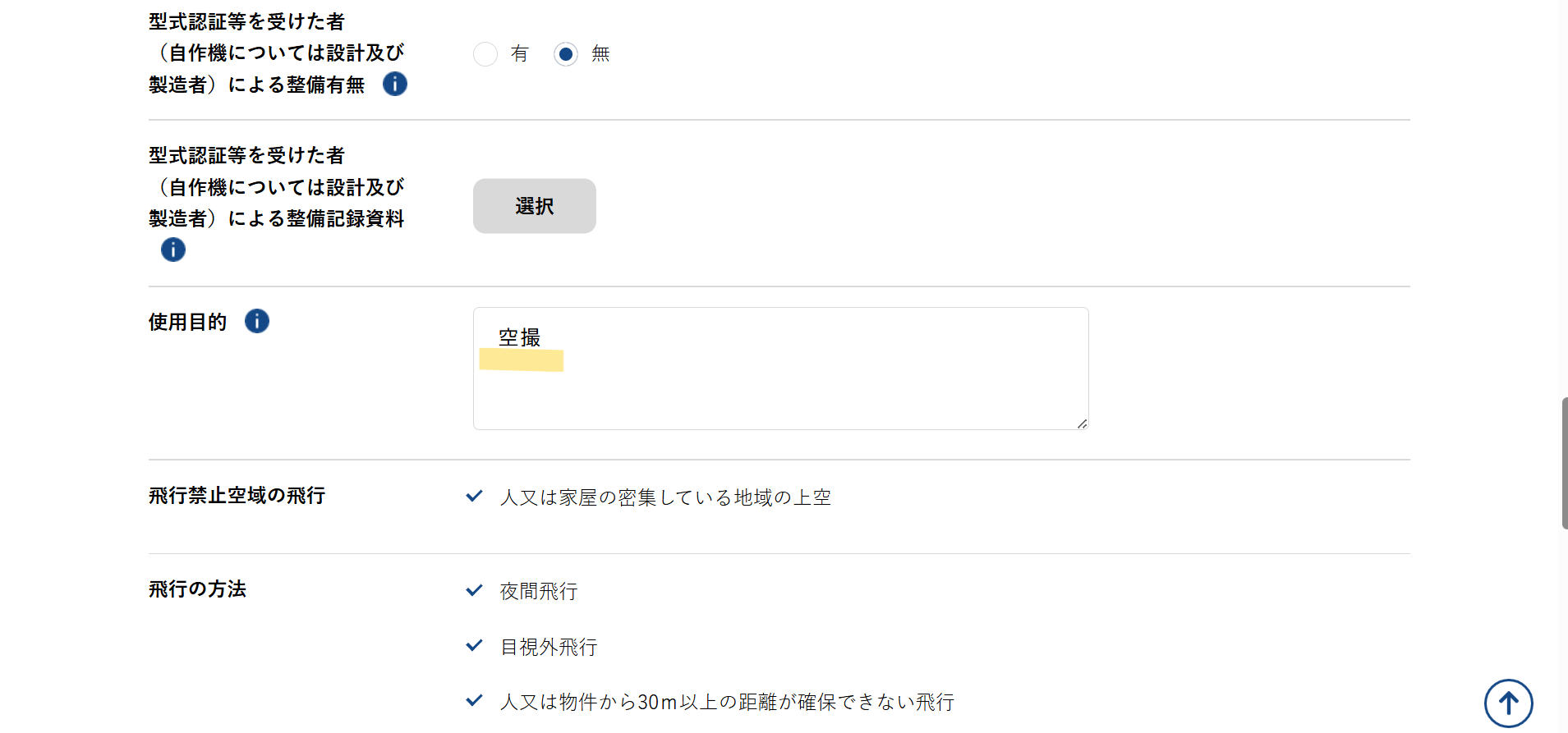Click the 使用目的 field label
The width and height of the screenshot is (1568, 733).
pyautogui.click(x=187, y=322)
